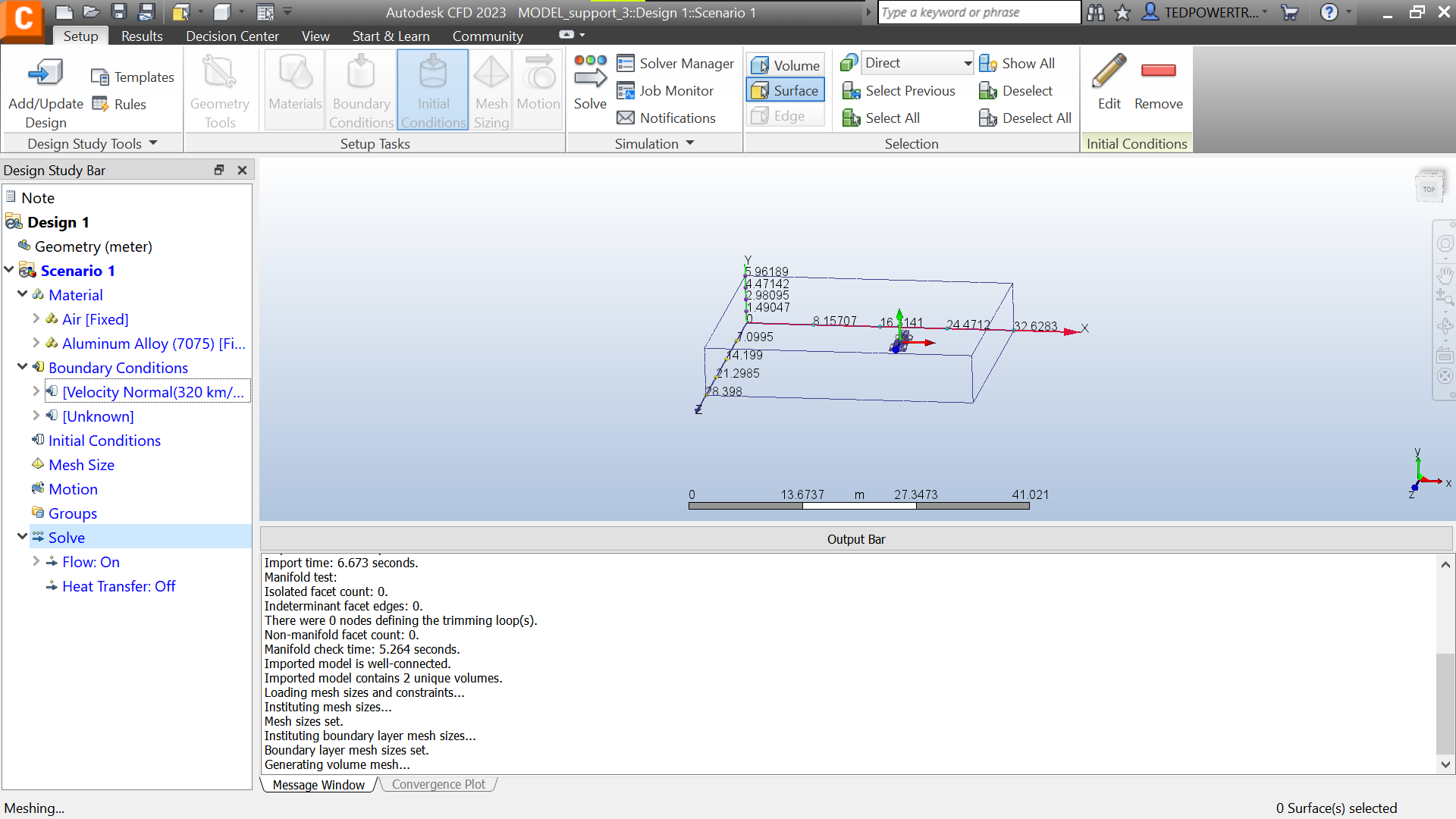Image resolution: width=1456 pixels, height=819 pixels.
Task: Click Add/Update Design icon
Action: pos(45,74)
